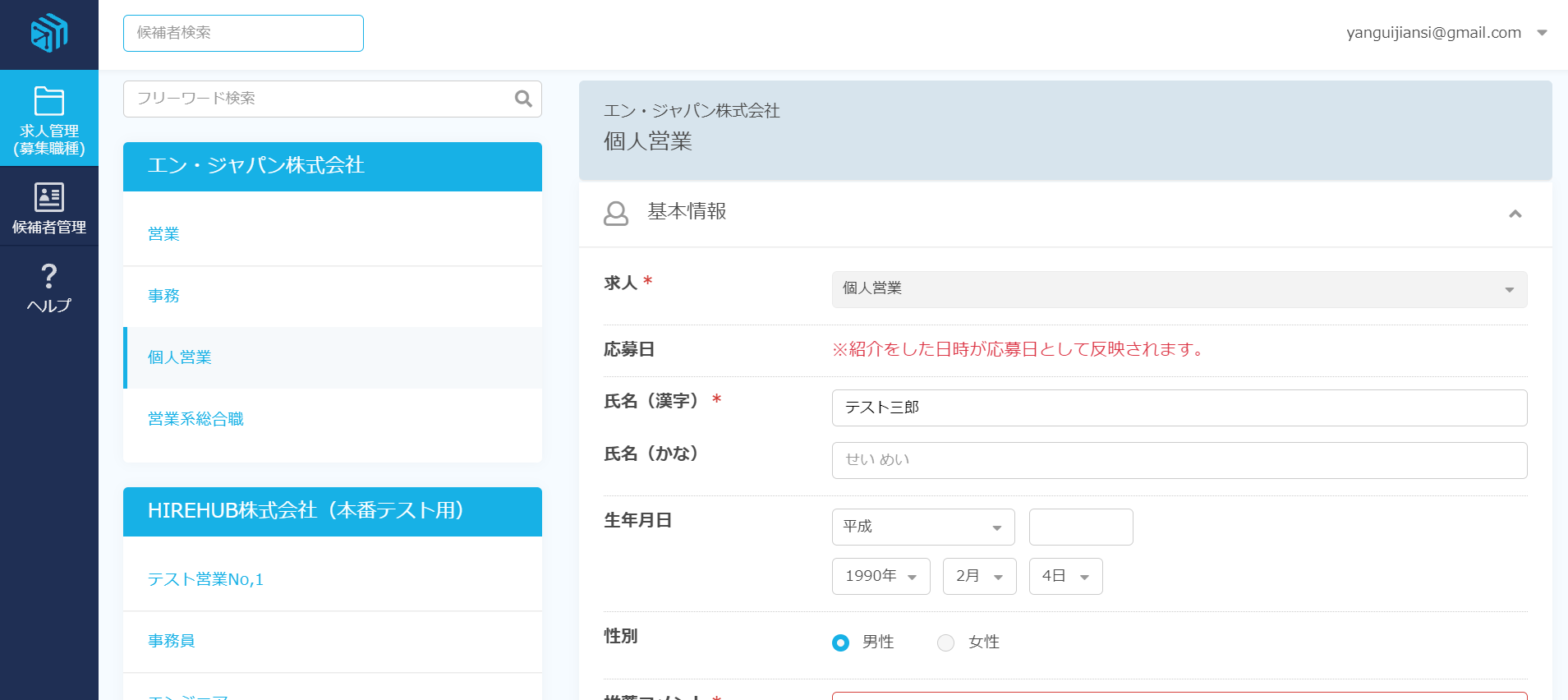Open the 4日 day dropdown
The image size is (1568, 700).
point(1065,576)
